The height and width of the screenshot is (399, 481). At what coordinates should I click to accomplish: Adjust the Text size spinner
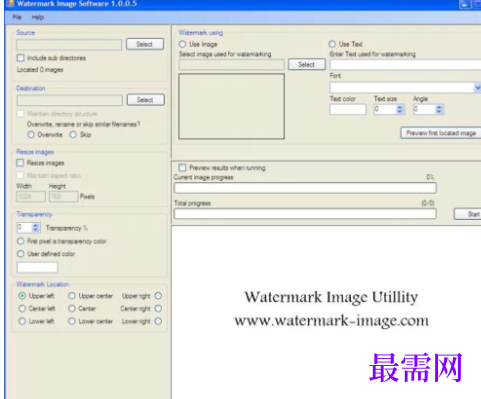pyautogui.click(x=389, y=109)
